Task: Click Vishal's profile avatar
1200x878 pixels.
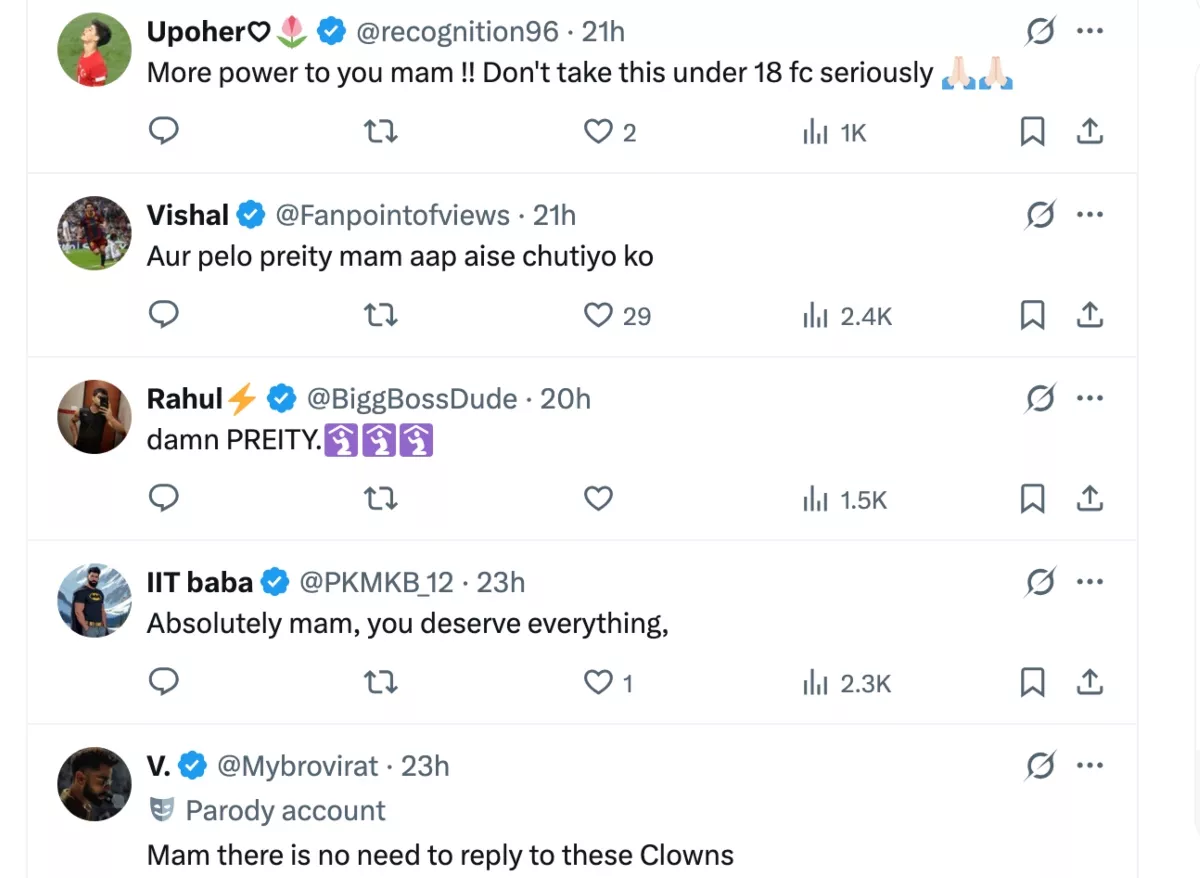Action: click(94, 233)
